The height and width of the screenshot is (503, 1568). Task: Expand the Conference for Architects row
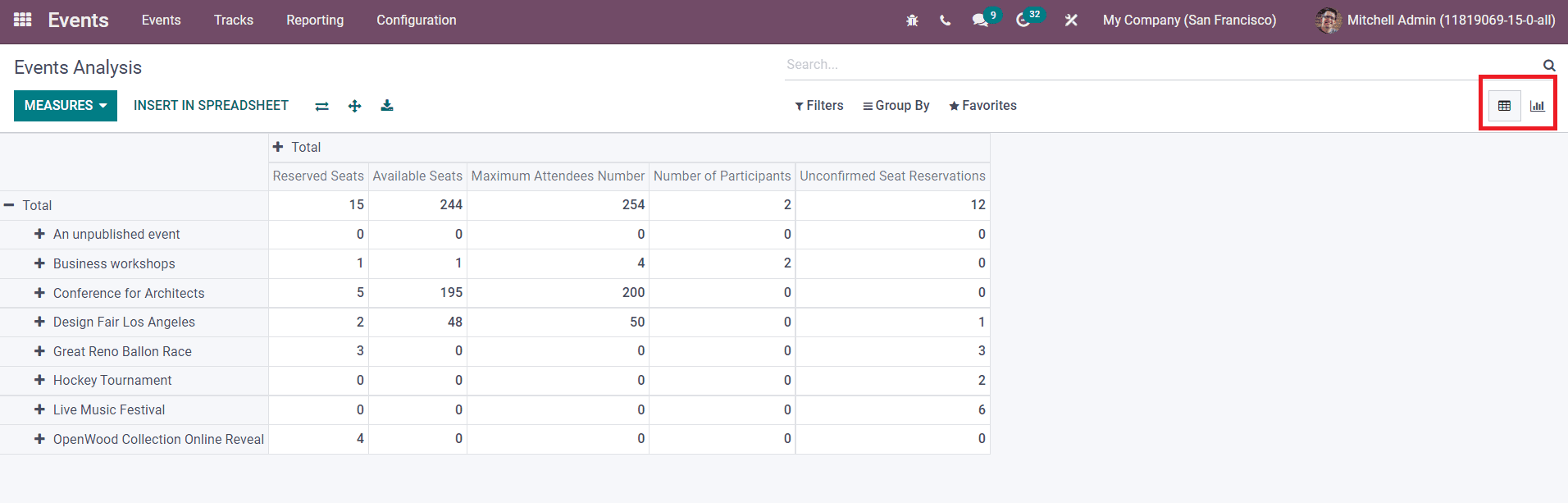[39, 293]
